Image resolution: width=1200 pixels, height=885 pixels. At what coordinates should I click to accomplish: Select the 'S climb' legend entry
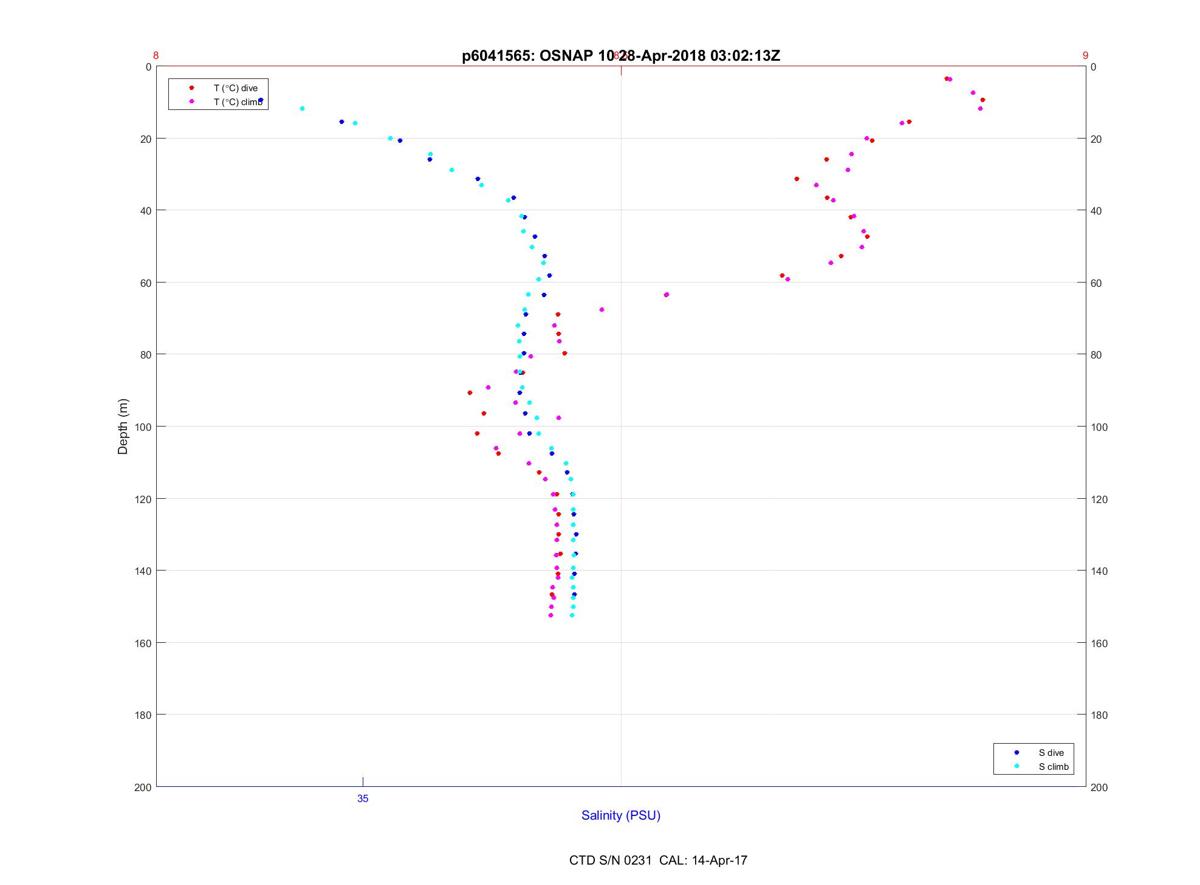[1054, 766]
